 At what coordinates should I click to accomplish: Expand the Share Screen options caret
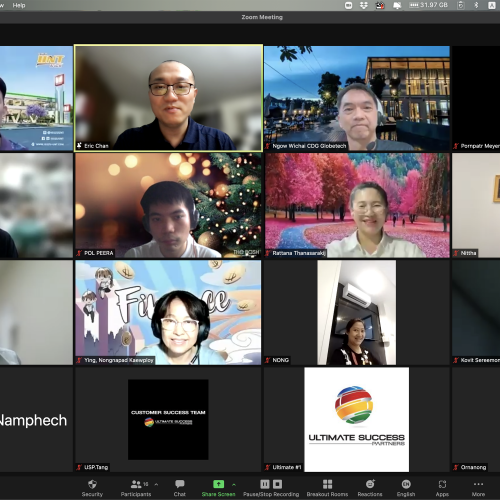(x=234, y=484)
